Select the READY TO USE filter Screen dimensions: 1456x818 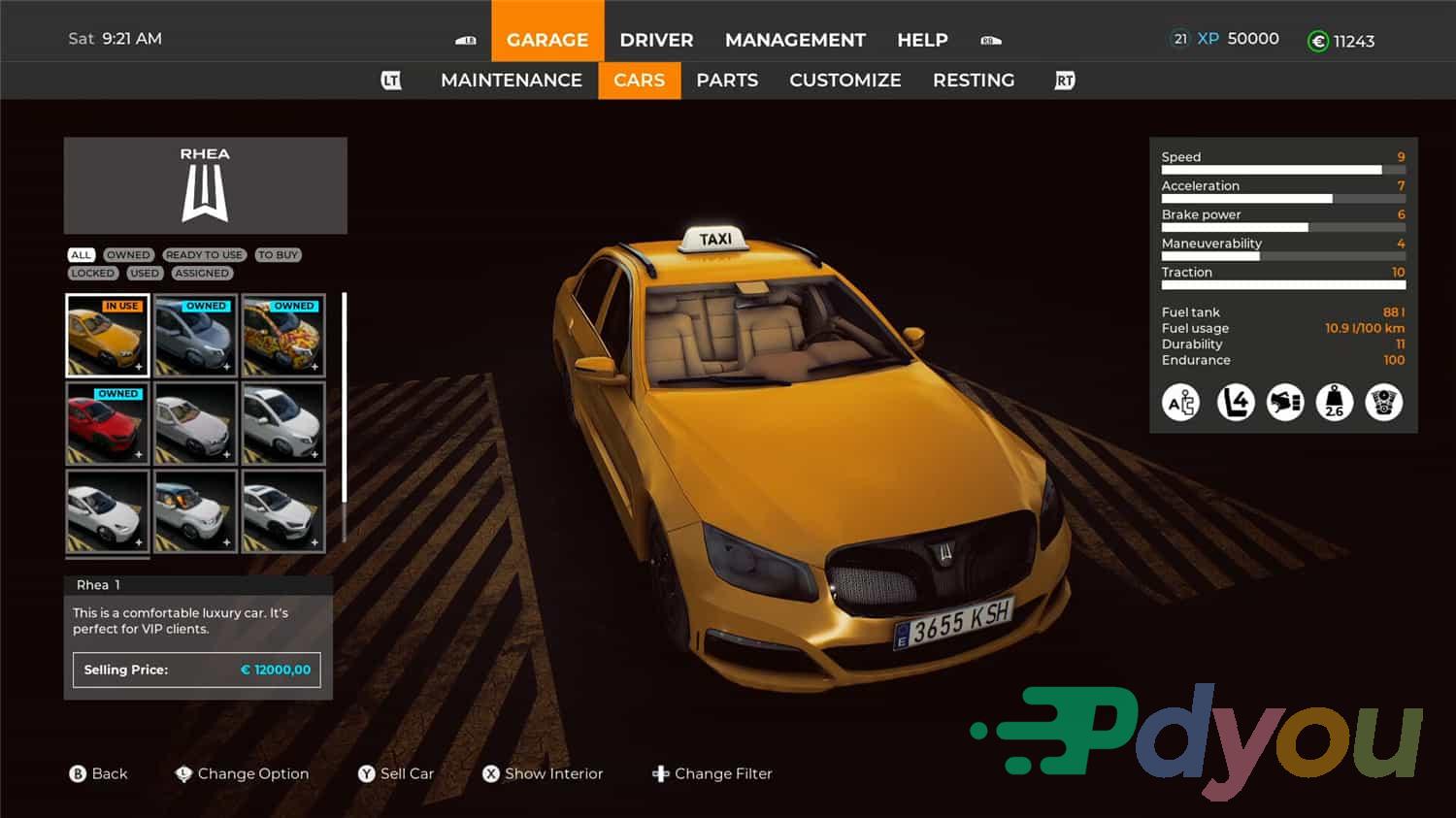(204, 255)
